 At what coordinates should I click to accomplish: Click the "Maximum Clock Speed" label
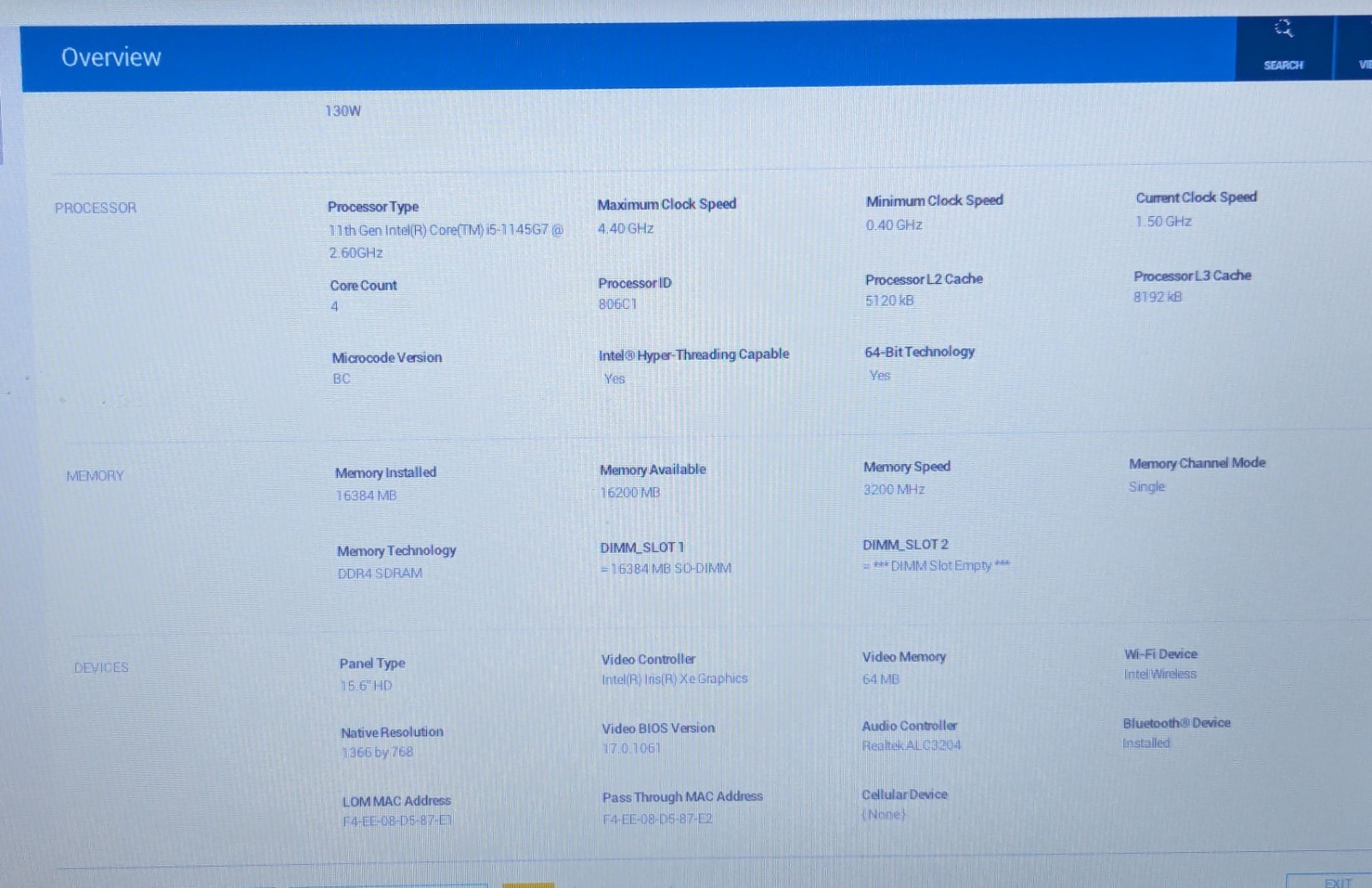pos(666,204)
